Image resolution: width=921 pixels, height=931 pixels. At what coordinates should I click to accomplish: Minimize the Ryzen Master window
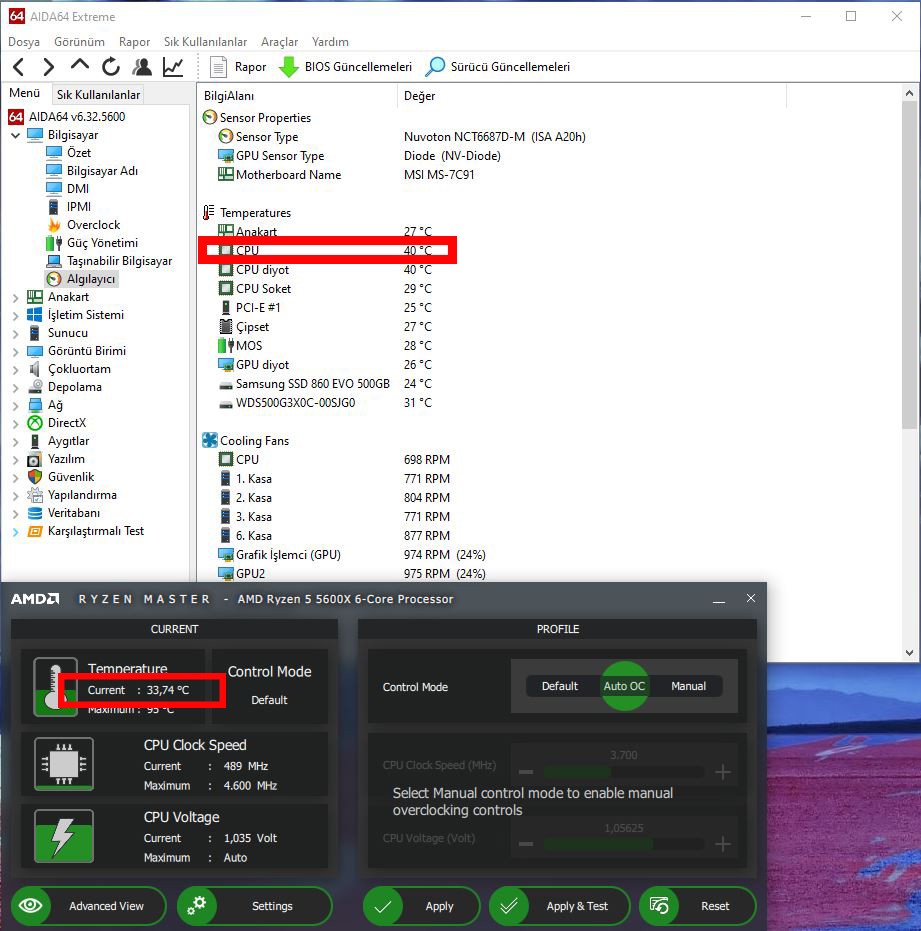pos(719,600)
